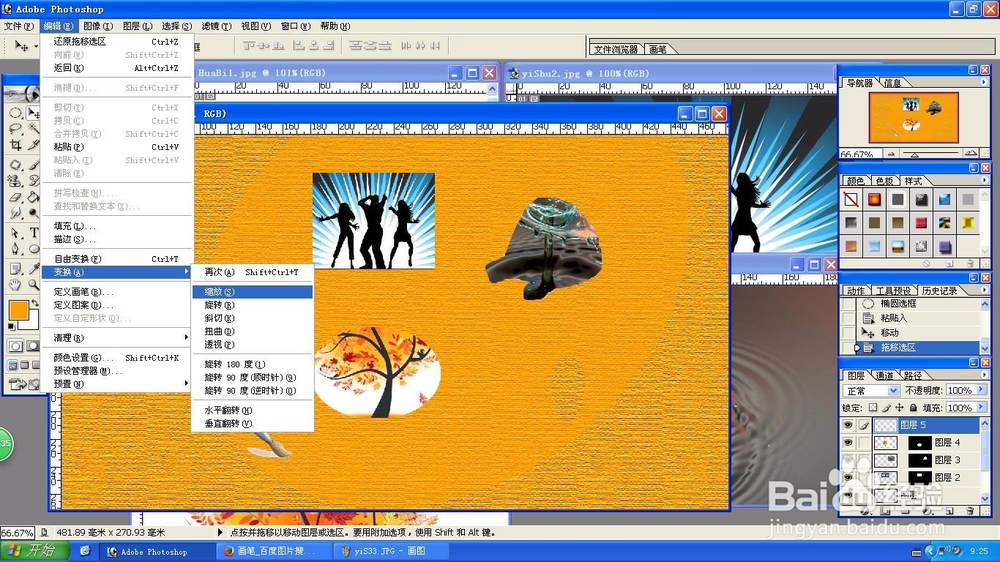Click new layer icon in Layers panel
The width and height of the screenshot is (1000, 562).
(950, 511)
